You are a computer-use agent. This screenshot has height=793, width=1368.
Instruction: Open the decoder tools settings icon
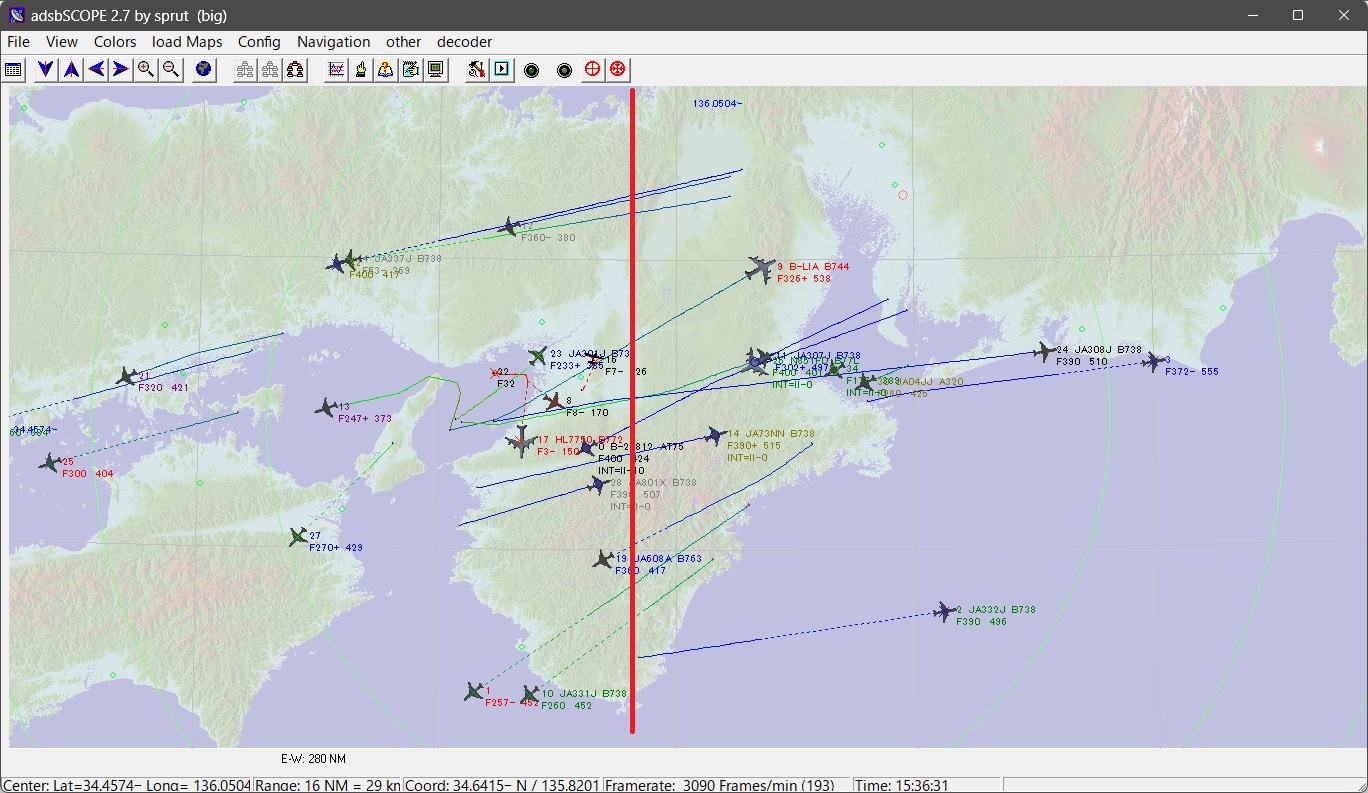coord(477,69)
